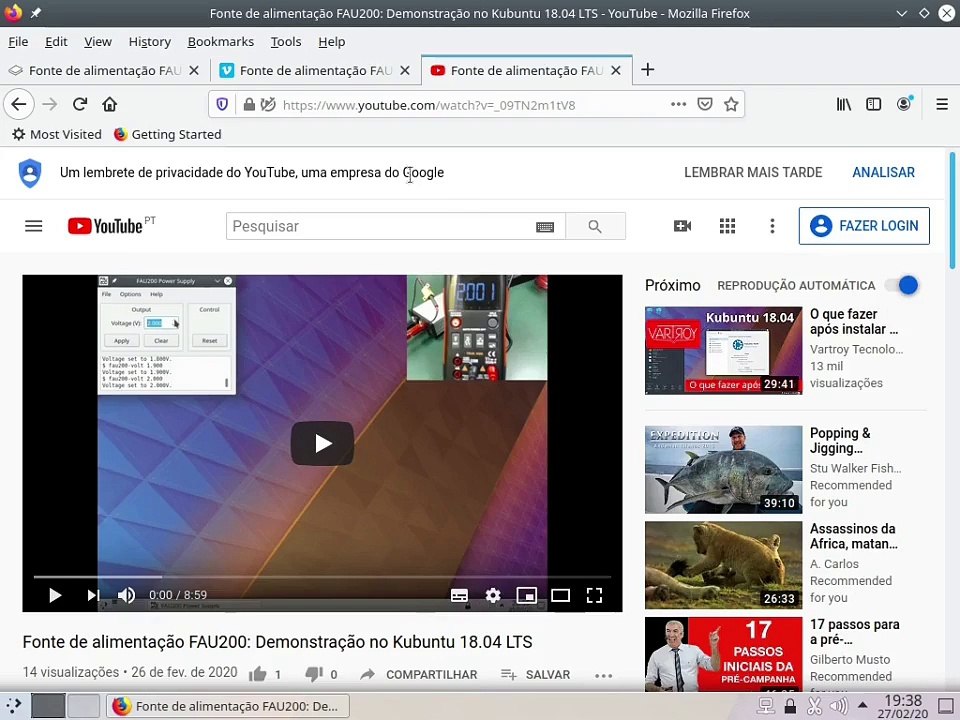Open Assassinos da Africa video title
Screen dimensions: 960x720
[853, 536]
